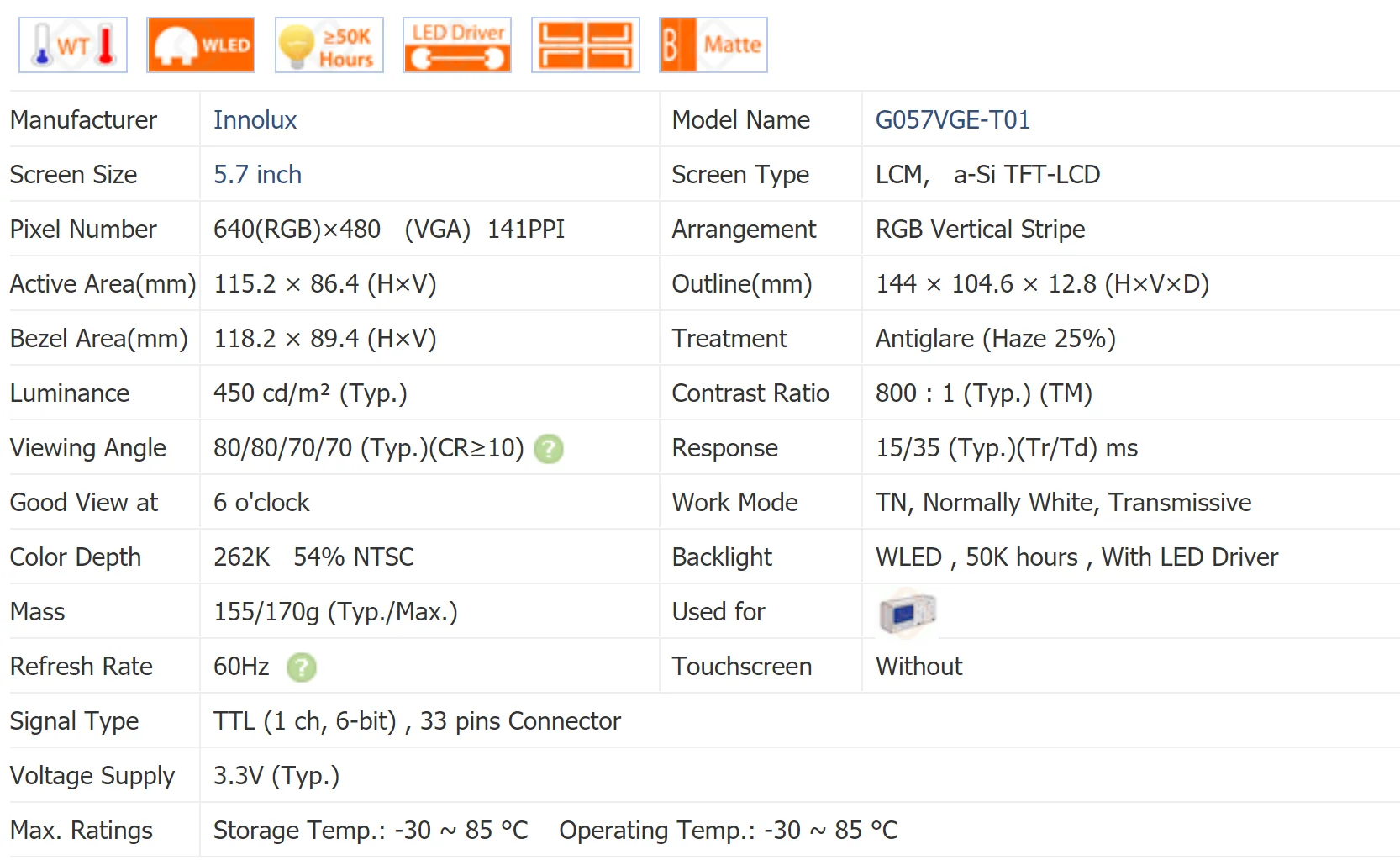Select the 262K 54% NTSC value
1400x860 pixels.
tap(313, 557)
